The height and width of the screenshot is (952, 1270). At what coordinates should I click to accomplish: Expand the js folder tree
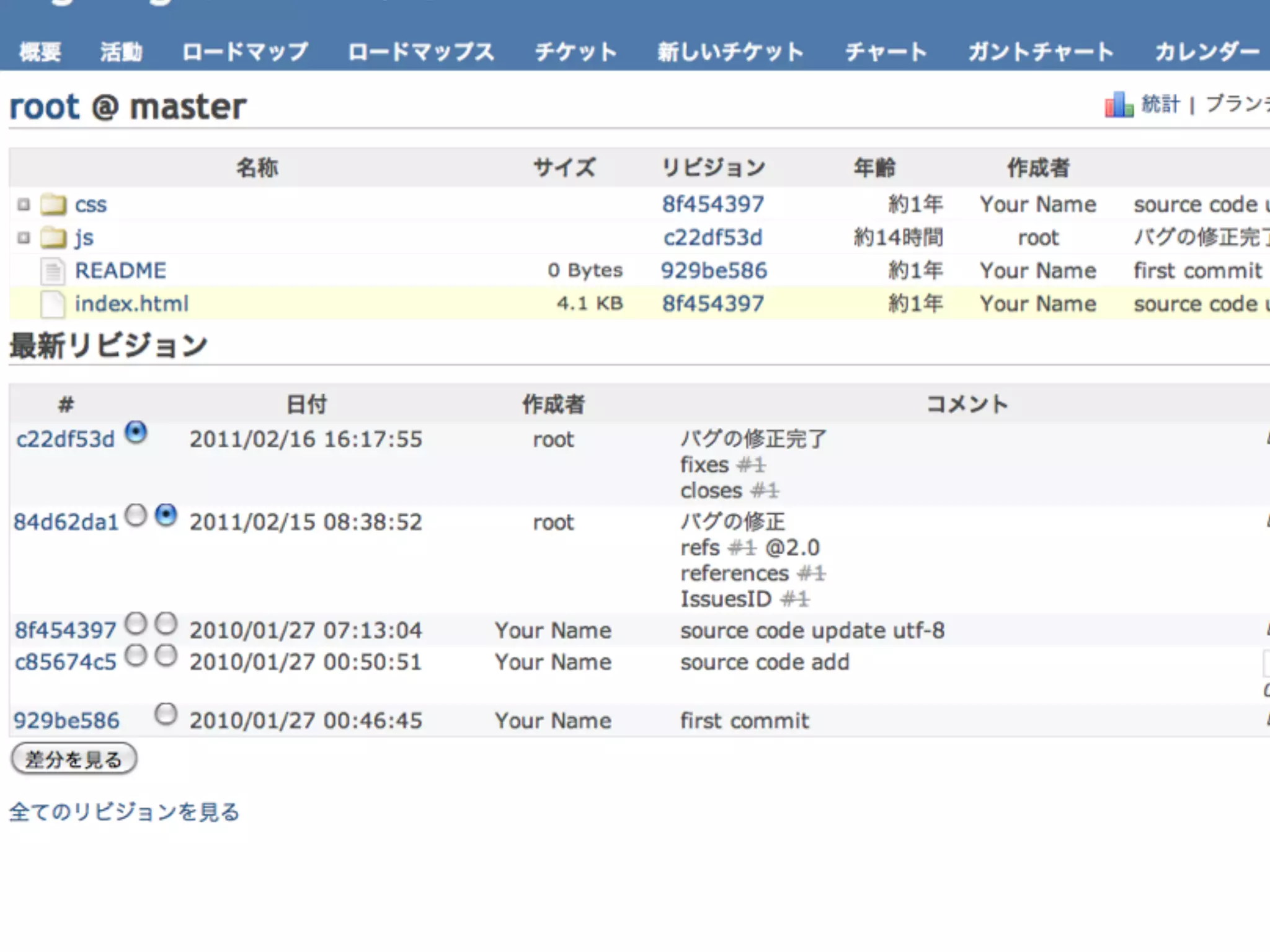[24, 237]
